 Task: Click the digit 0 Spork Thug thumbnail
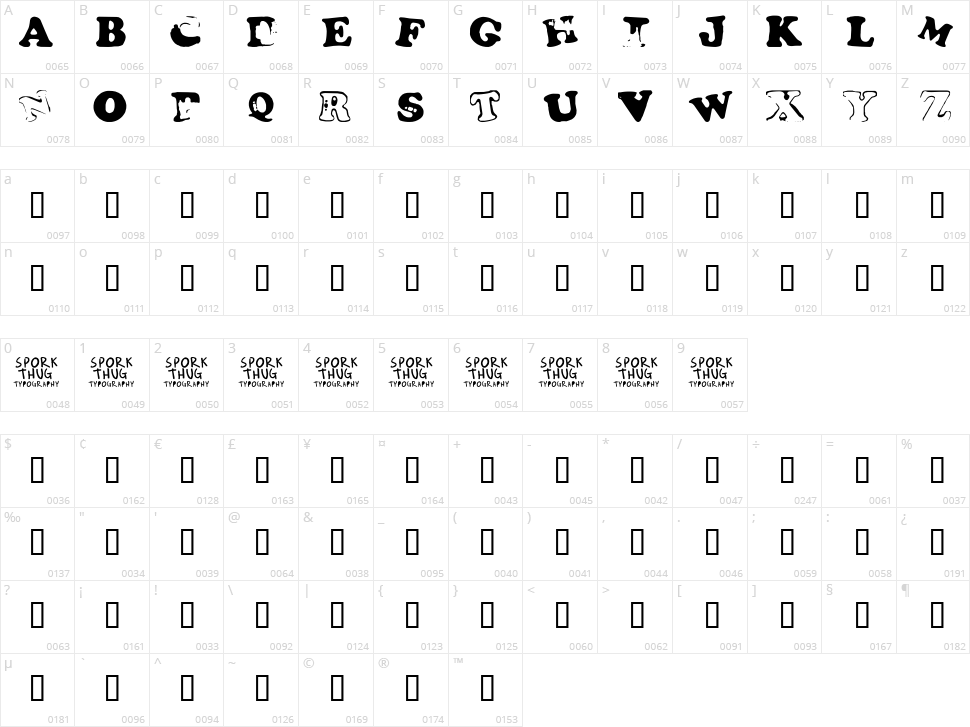point(37,372)
